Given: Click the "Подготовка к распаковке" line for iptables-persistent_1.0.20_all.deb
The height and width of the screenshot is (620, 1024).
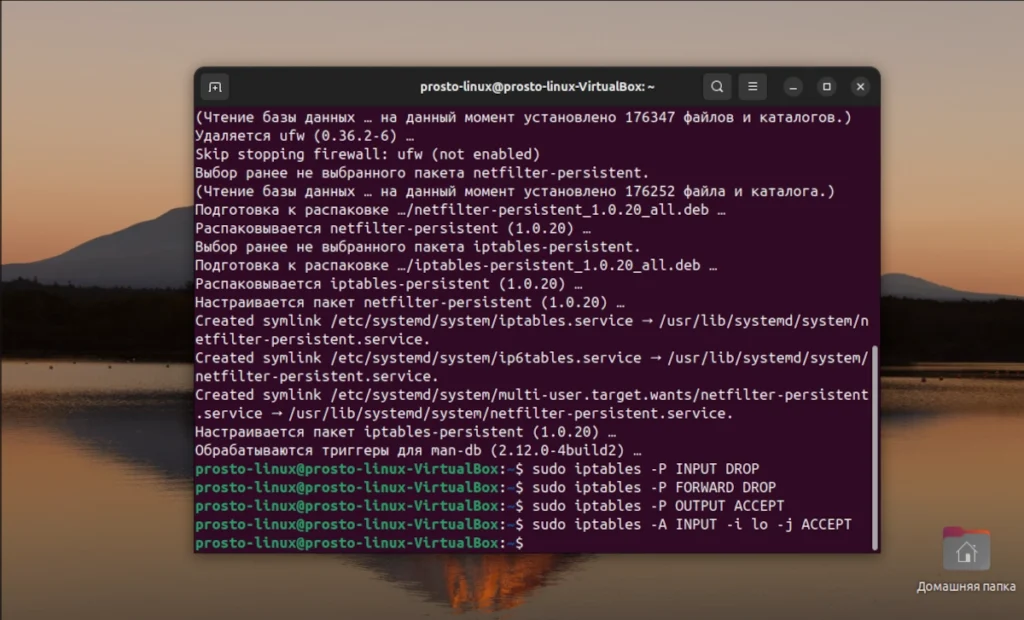Looking at the screenshot, I should tap(456, 265).
